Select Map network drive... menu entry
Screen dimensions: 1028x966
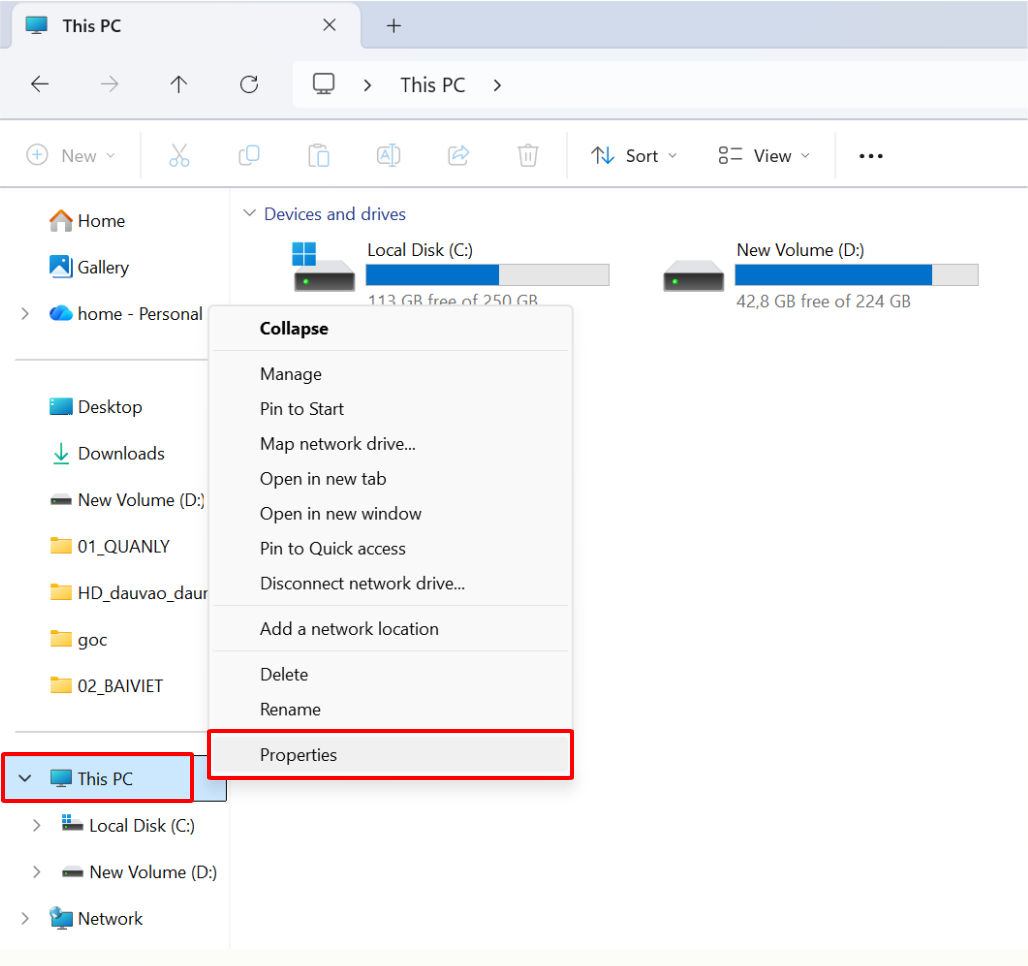(337, 444)
